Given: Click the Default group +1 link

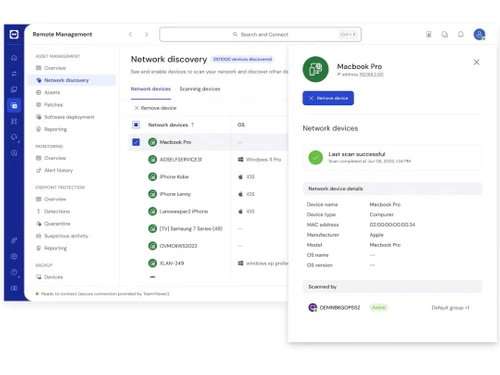Looking at the screenshot, I should pos(450,308).
